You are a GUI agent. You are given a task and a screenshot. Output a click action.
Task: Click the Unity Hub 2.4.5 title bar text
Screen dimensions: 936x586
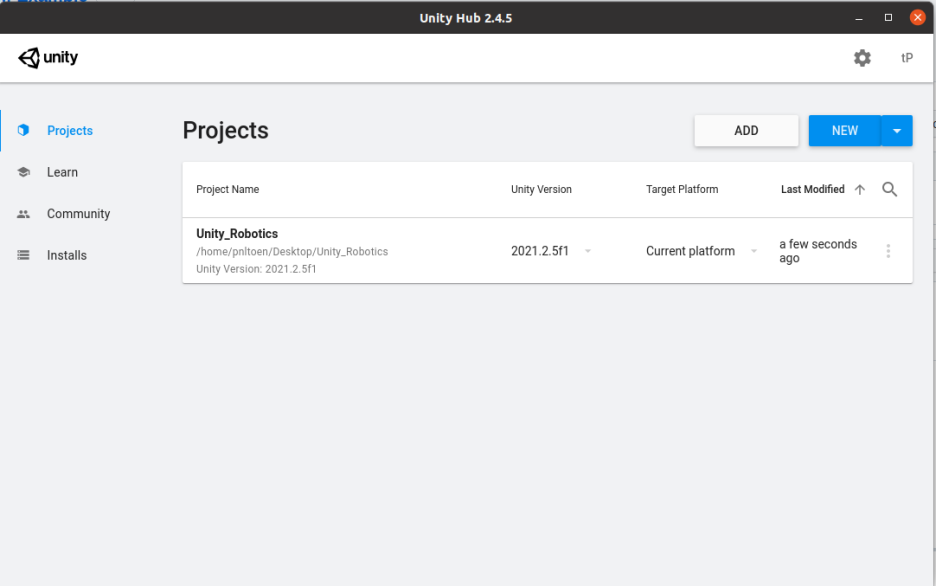pyautogui.click(x=466, y=18)
